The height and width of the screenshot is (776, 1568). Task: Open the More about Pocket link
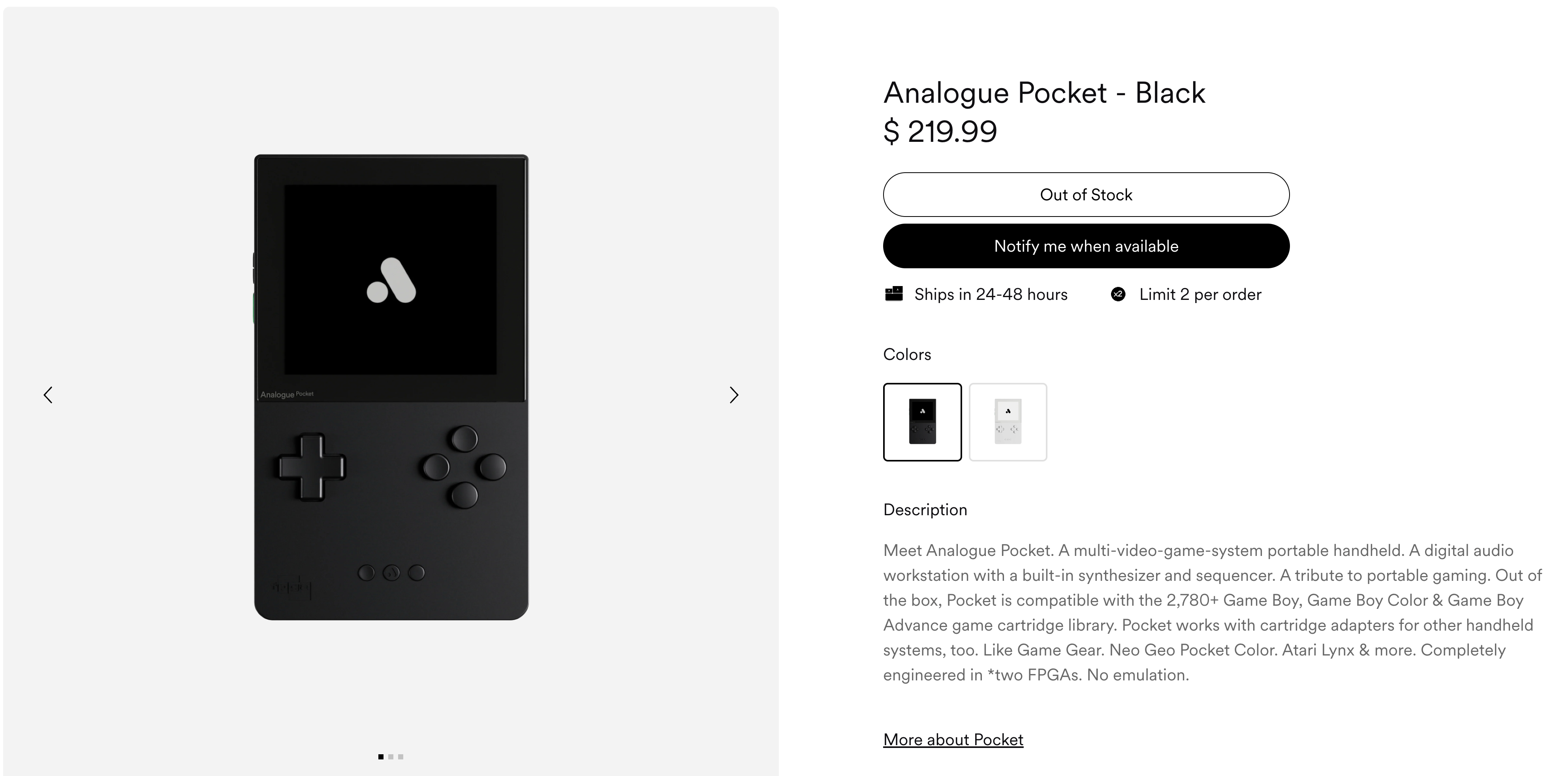pyautogui.click(x=953, y=740)
